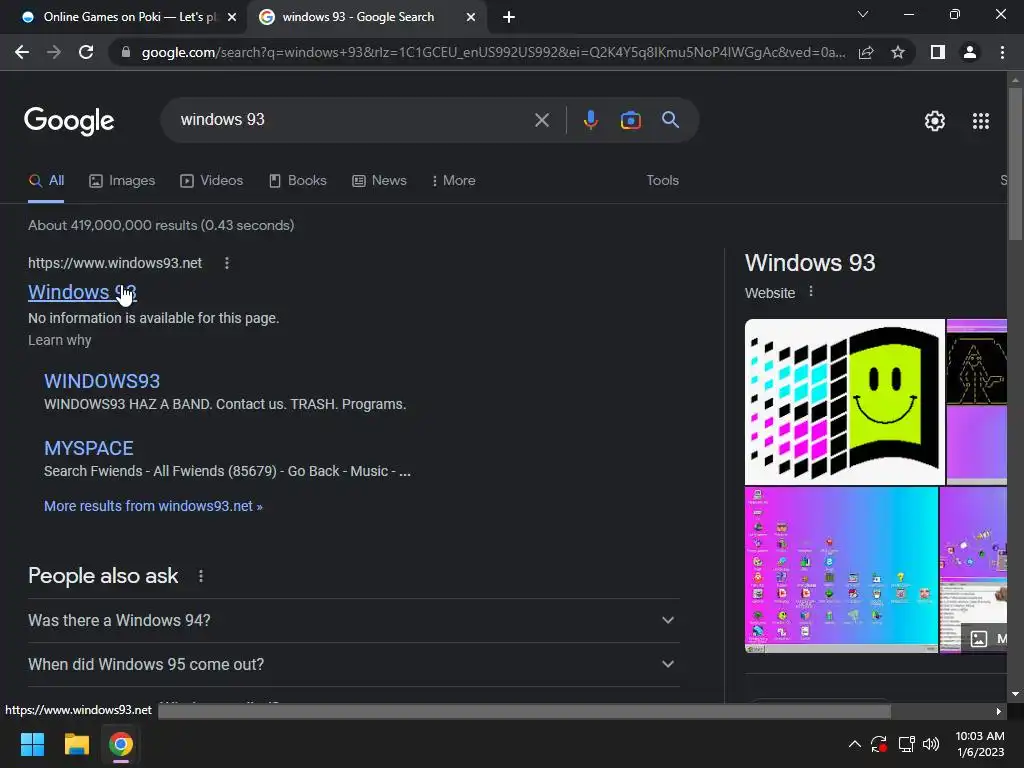
Task: Open the Windows 93 result link
Action: pos(82,292)
